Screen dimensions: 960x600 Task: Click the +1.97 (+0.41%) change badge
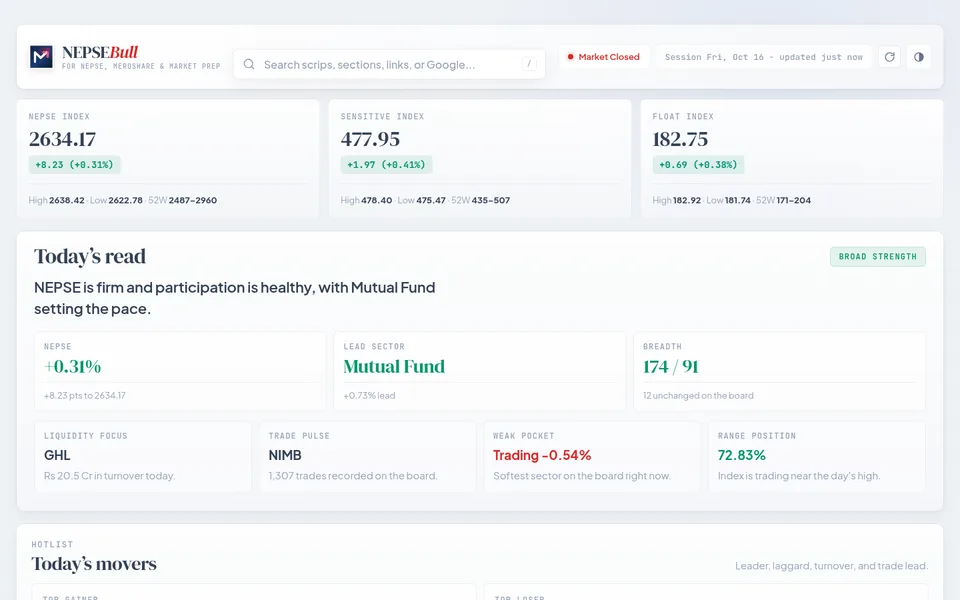click(386, 165)
